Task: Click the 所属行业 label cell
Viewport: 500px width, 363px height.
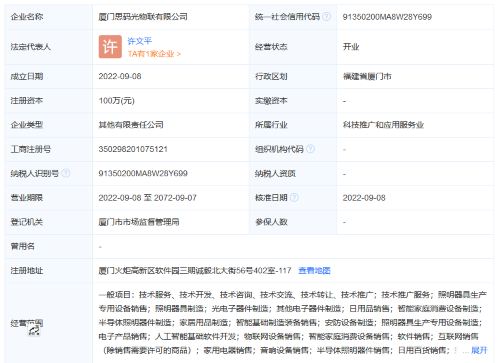Action: coord(293,125)
